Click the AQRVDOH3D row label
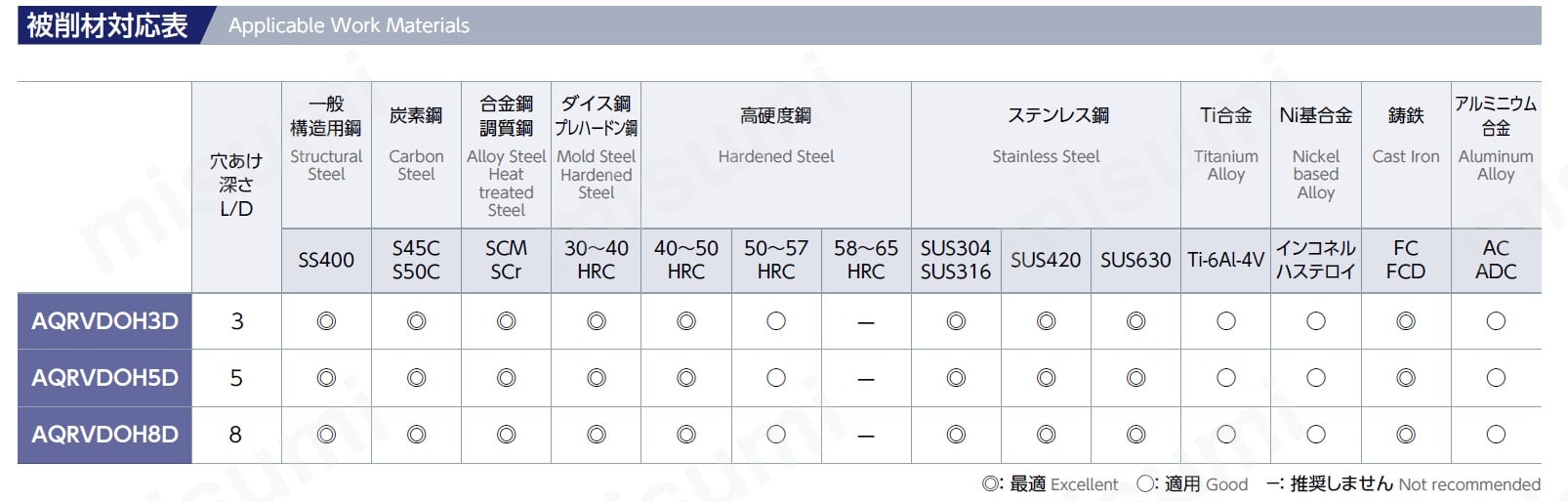Viewport: 1568px width, 502px height. [x=104, y=321]
